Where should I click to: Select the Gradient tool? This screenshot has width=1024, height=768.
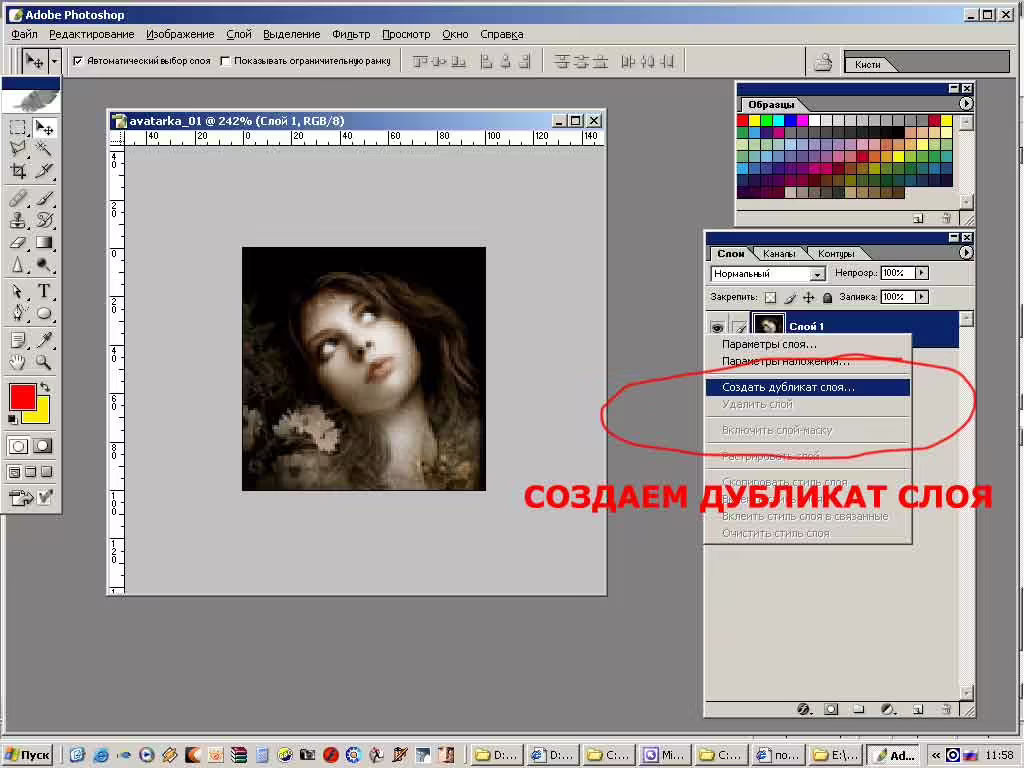(x=44, y=242)
